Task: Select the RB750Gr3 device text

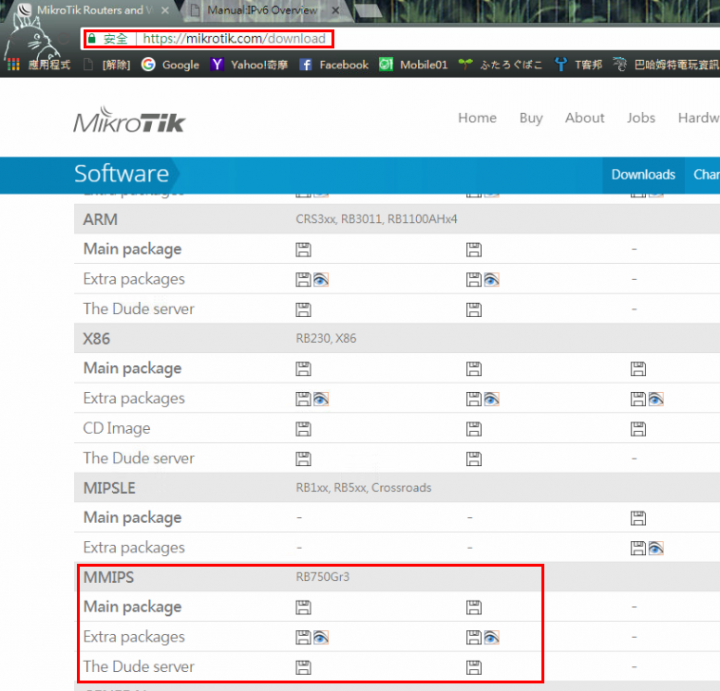Action: pos(322,577)
